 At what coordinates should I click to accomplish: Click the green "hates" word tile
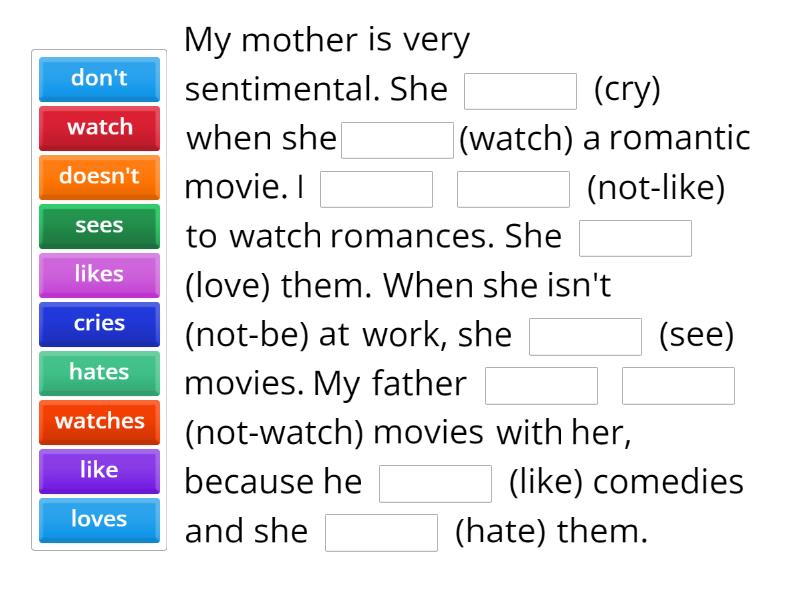99,372
